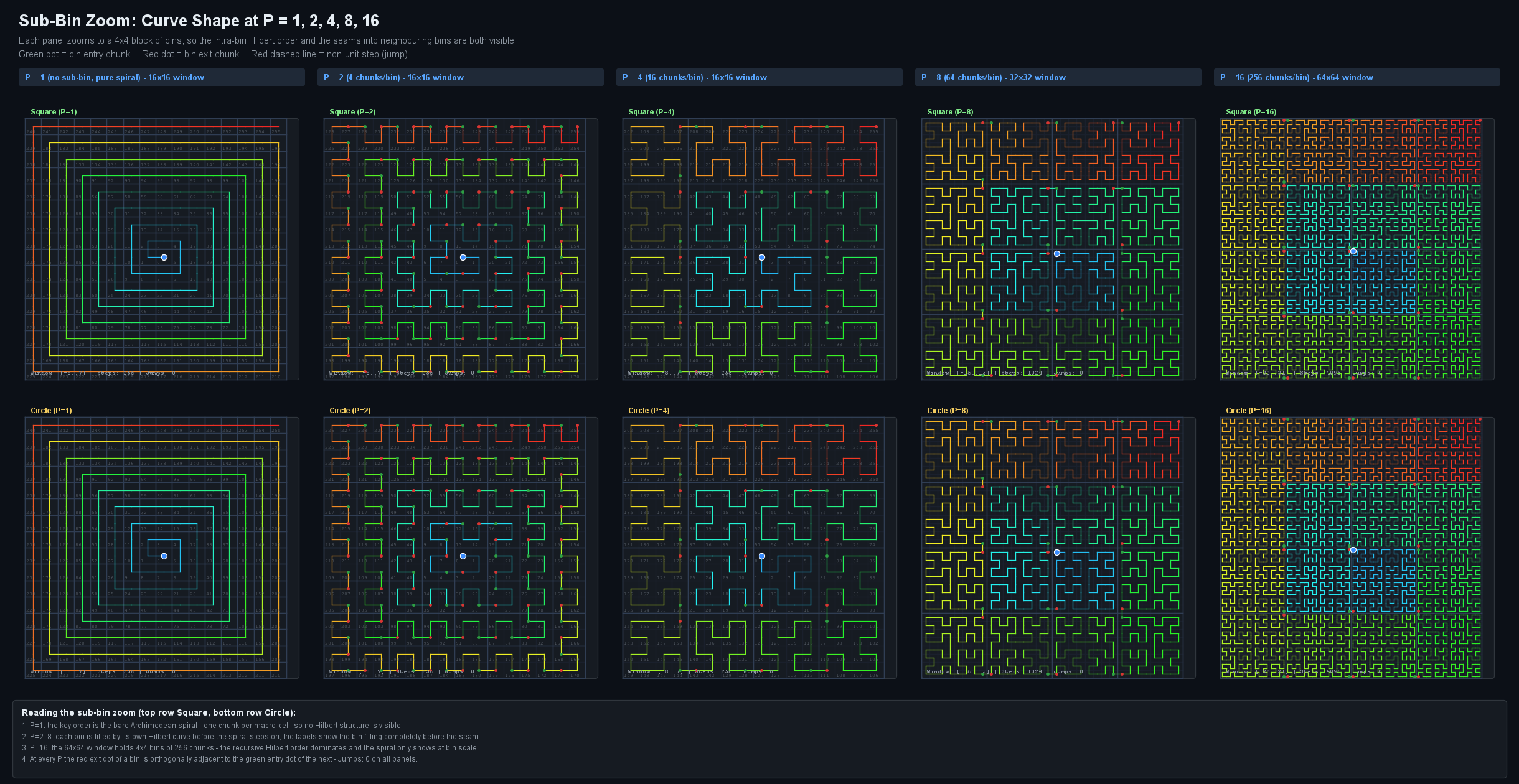Click the blue origin dot in Square (P=8)
This screenshot has width=1519, height=784.
pos(1057,254)
